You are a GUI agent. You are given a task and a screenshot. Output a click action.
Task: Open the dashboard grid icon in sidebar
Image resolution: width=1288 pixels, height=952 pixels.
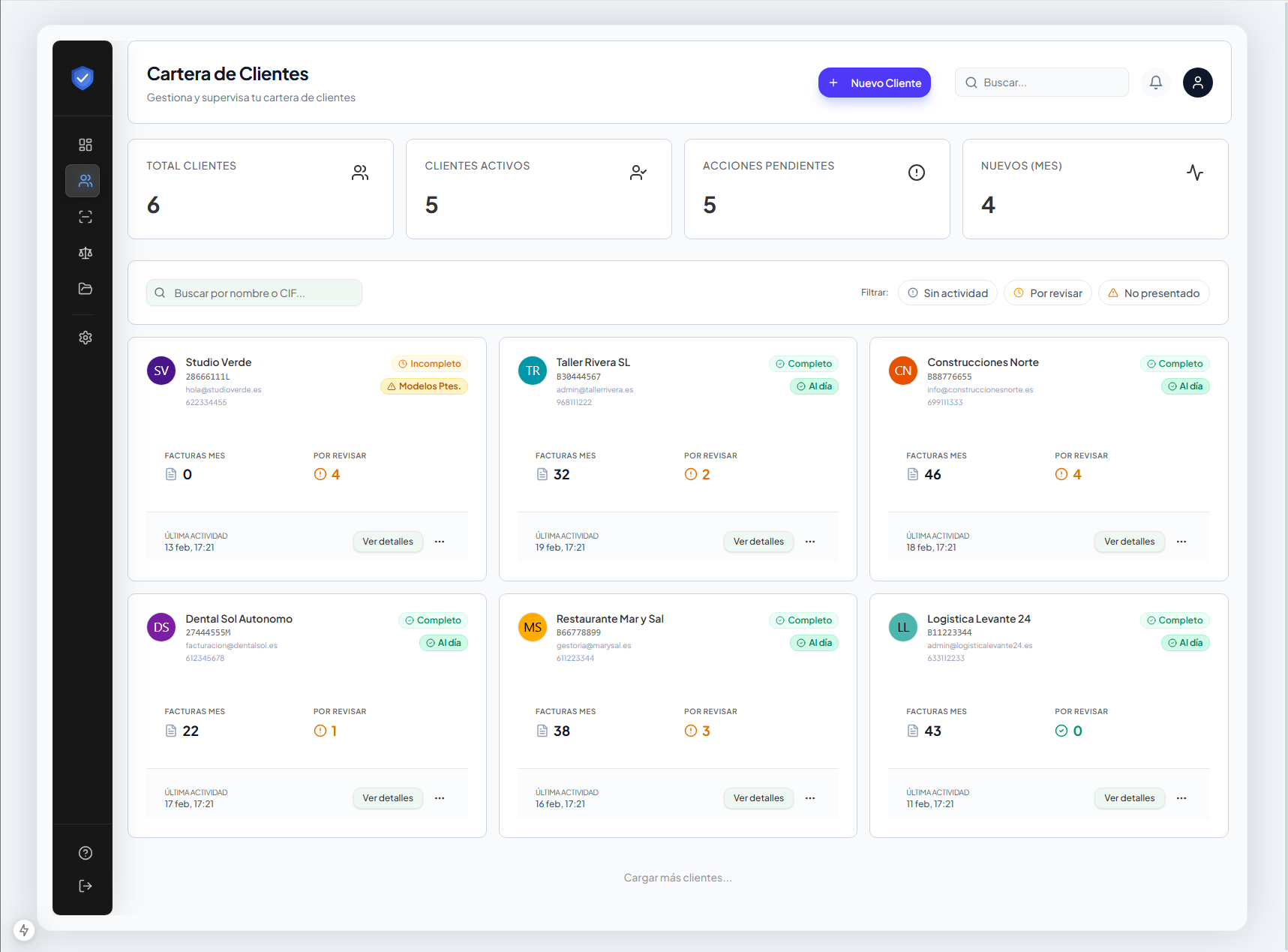pos(86,145)
